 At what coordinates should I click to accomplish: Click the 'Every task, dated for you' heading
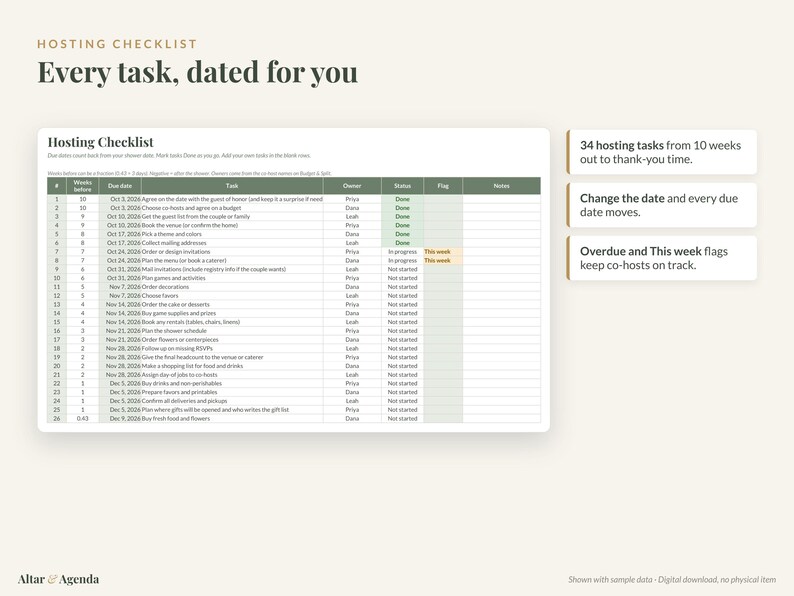tap(197, 72)
